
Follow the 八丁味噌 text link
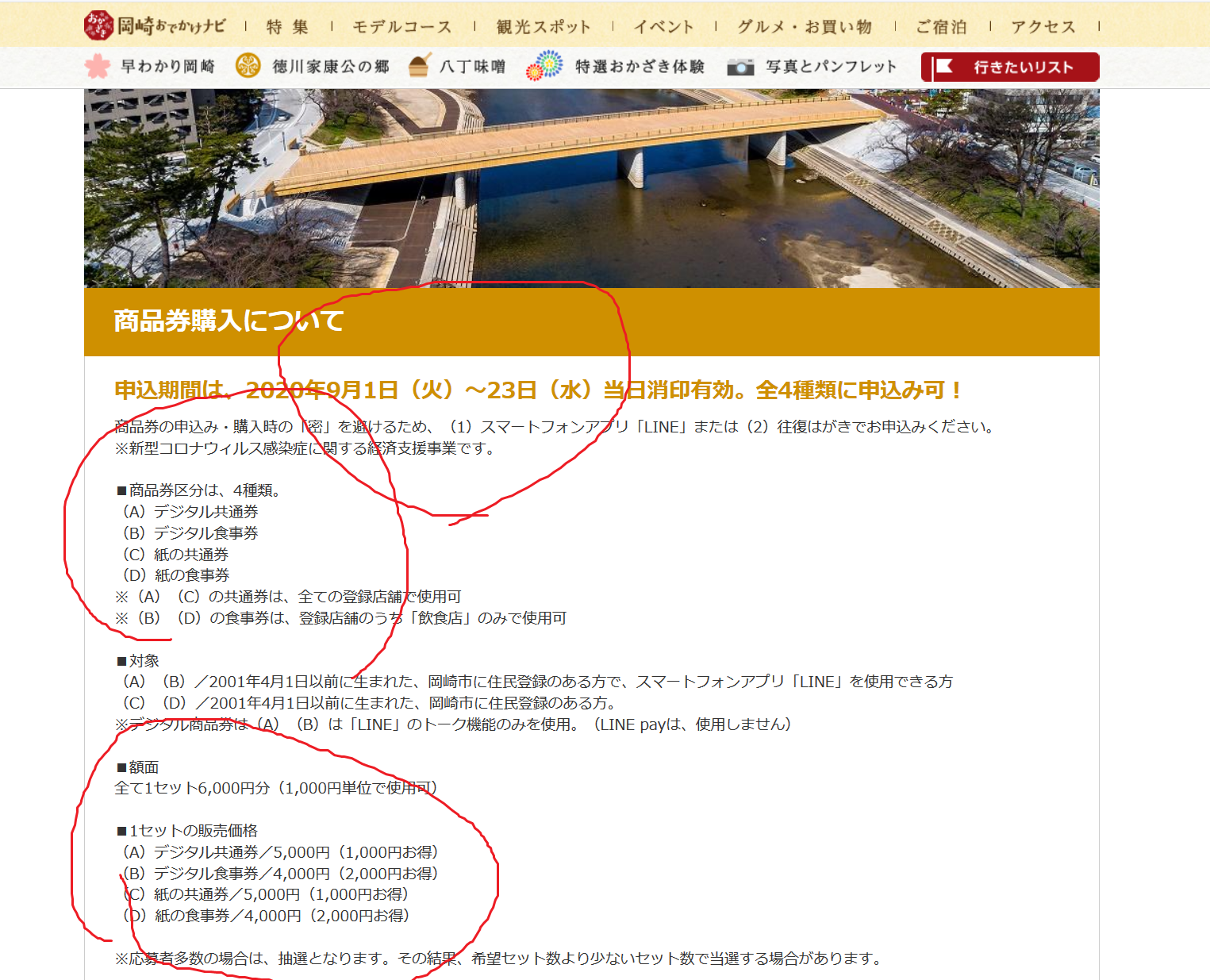pyautogui.click(x=473, y=67)
